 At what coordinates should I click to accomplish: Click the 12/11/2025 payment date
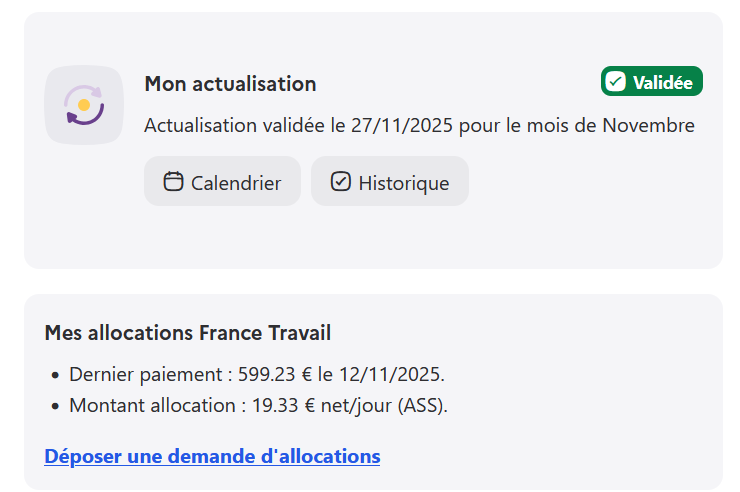point(394,375)
